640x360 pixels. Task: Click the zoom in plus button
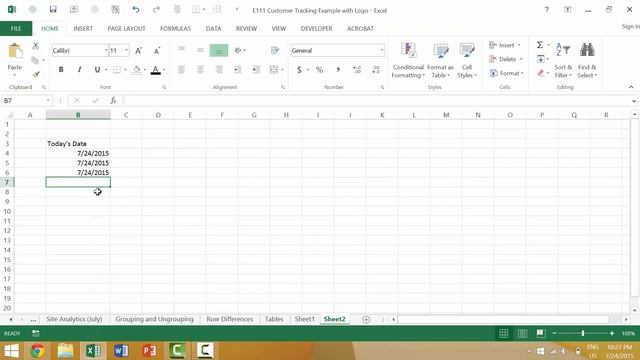(x=611, y=333)
